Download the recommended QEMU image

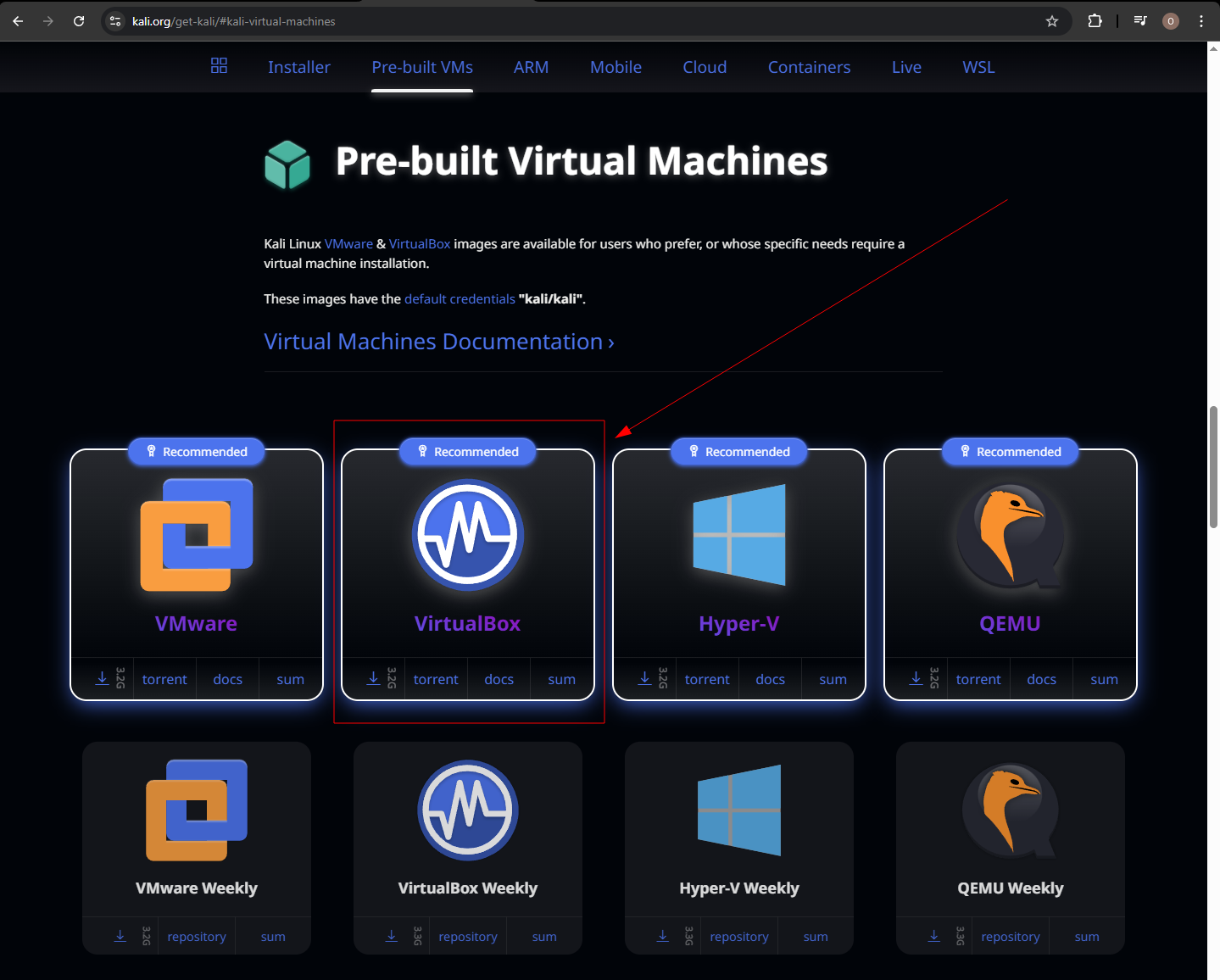(x=916, y=678)
